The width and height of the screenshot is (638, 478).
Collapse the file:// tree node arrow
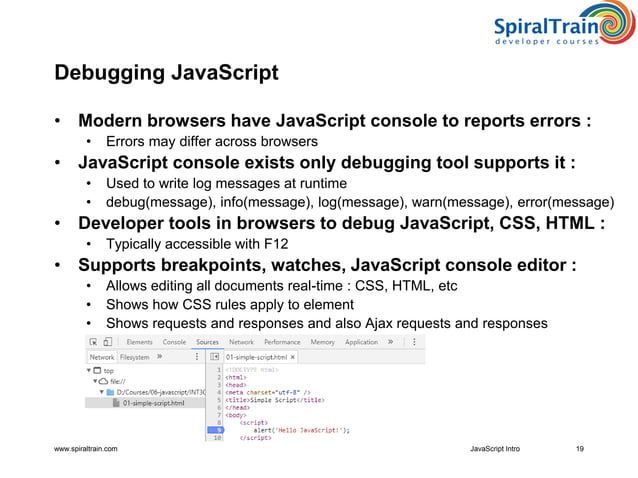[95, 381]
